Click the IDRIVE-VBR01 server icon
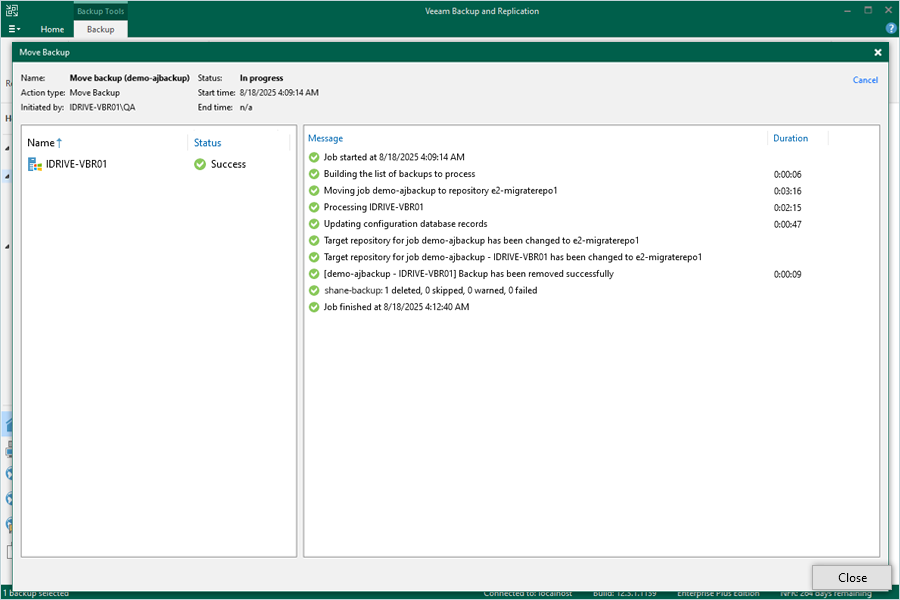The height and width of the screenshot is (600, 900). point(34,165)
